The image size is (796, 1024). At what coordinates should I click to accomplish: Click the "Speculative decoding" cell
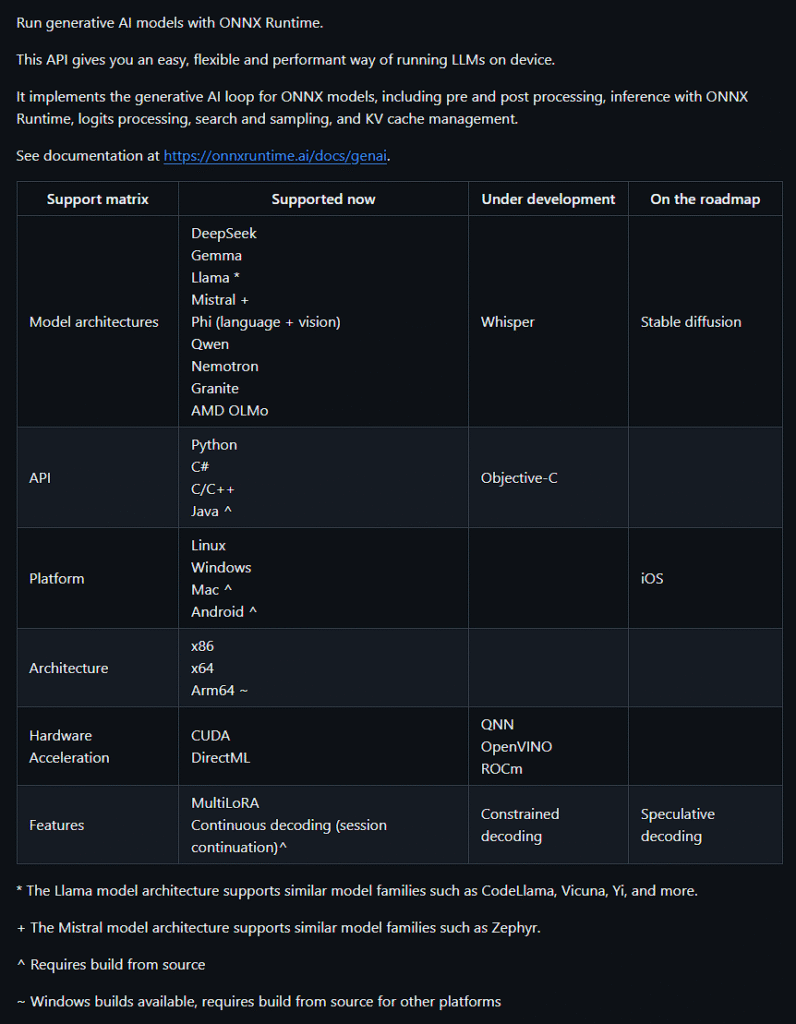(677, 825)
